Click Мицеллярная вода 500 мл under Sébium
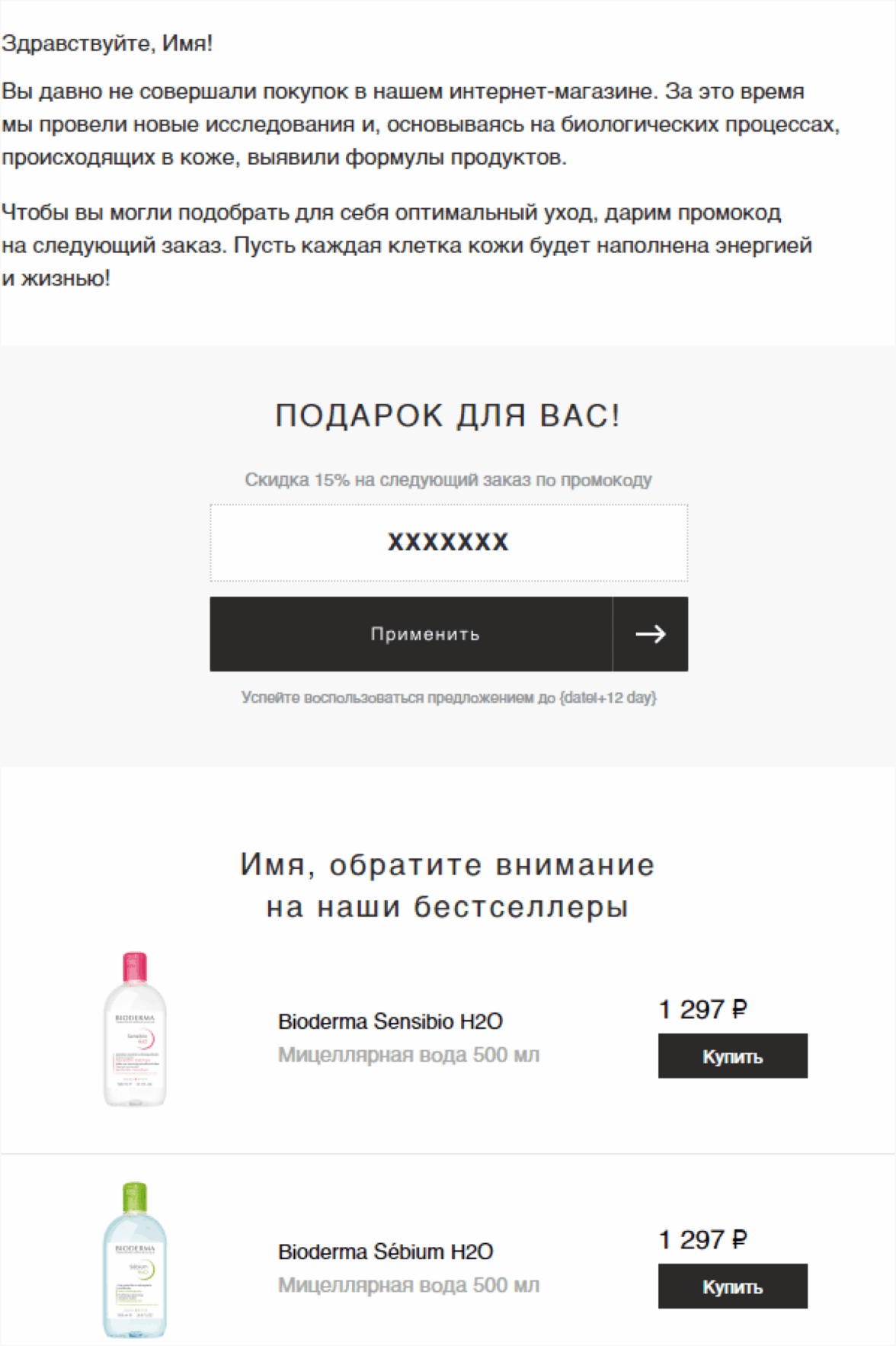This screenshot has height=1346, width=896. coord(408,1285)
